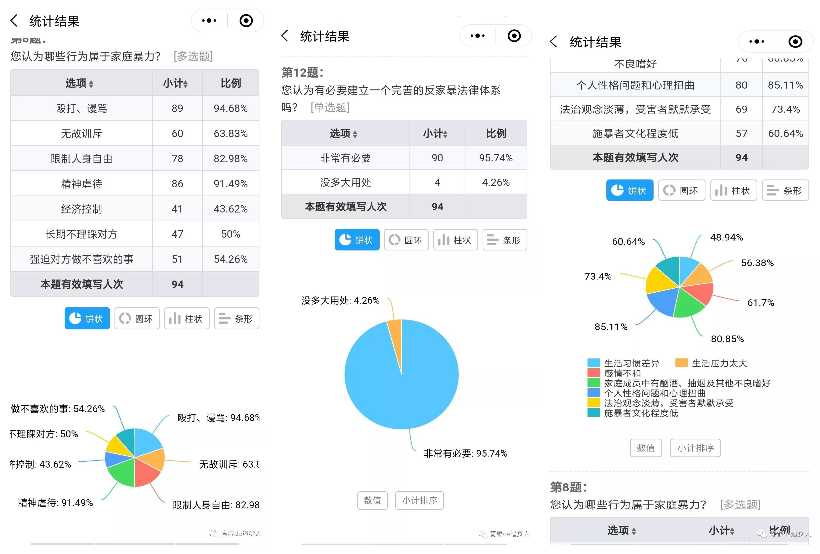Open the three-dot more menu in left panel
Screen dimensions: 820x554
[x=207, y=20]
